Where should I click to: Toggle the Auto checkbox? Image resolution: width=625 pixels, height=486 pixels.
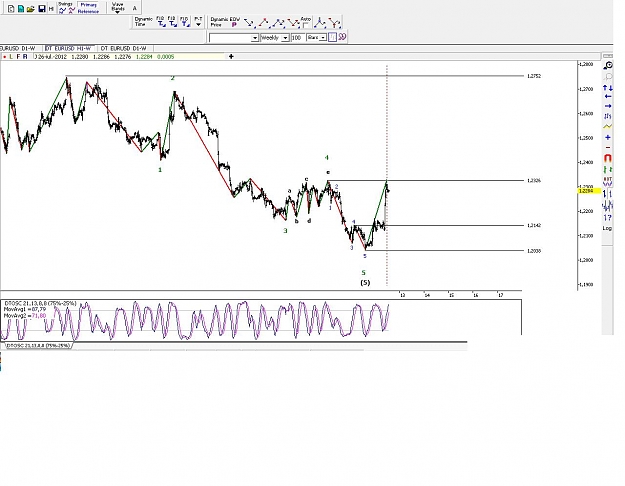coord(305,26)
